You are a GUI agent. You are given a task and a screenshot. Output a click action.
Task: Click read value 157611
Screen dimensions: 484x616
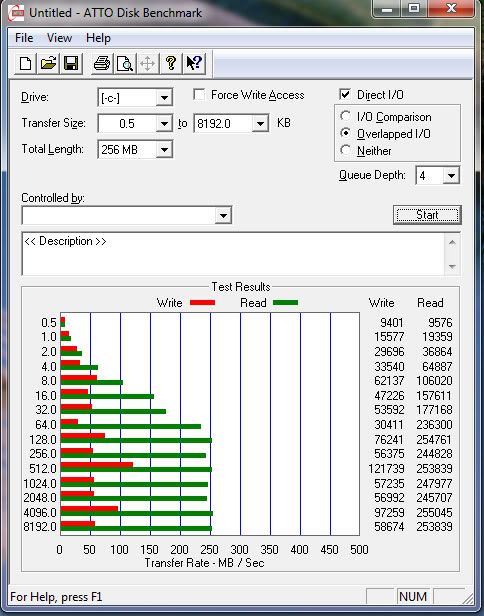click(434, 396)
